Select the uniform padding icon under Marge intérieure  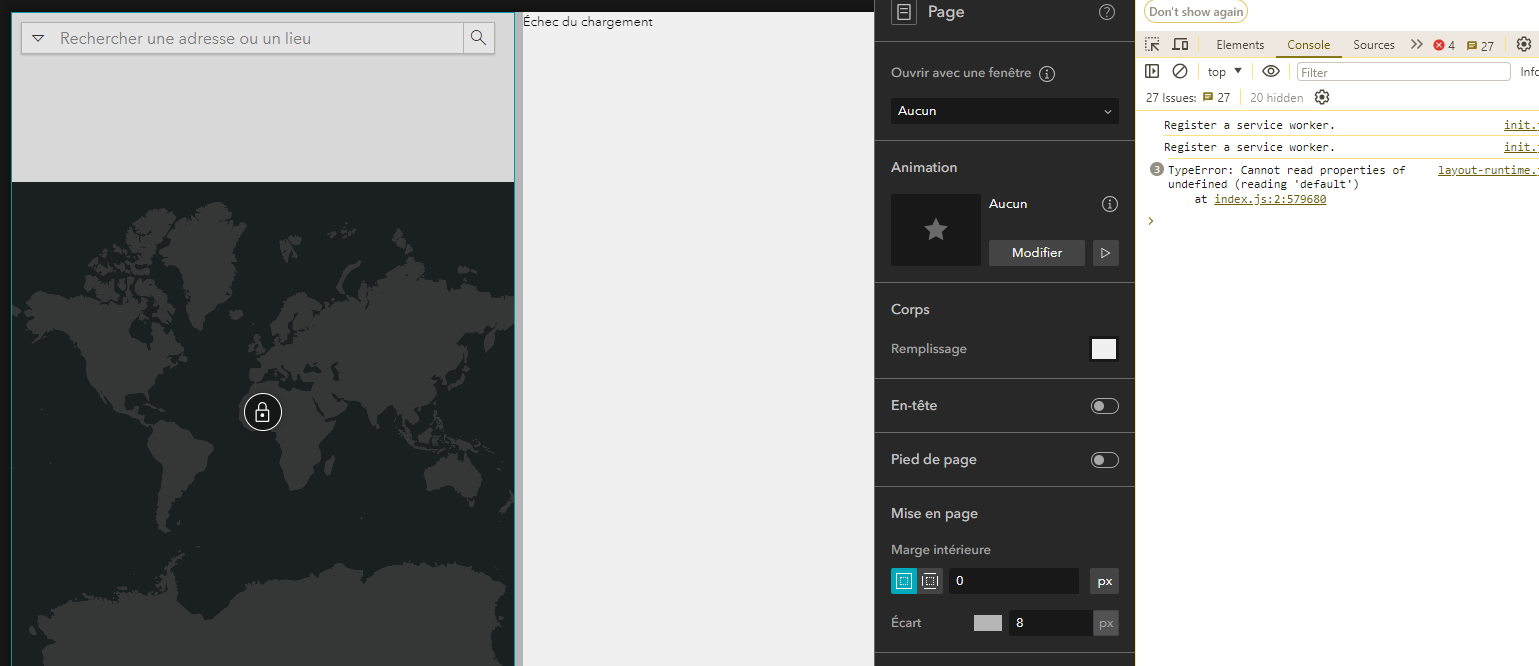pyautogui.click(x=903, y=580)
